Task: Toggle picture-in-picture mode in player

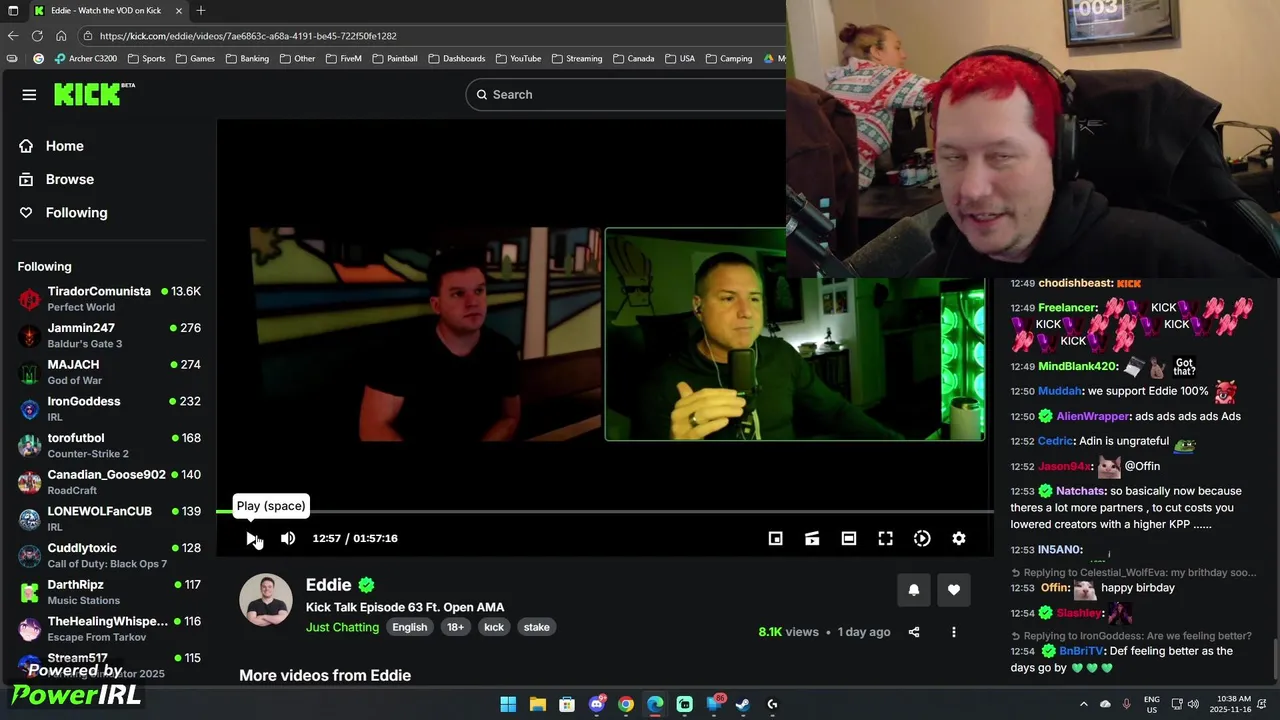Action: pyautogui.click(x=775, y=538)
